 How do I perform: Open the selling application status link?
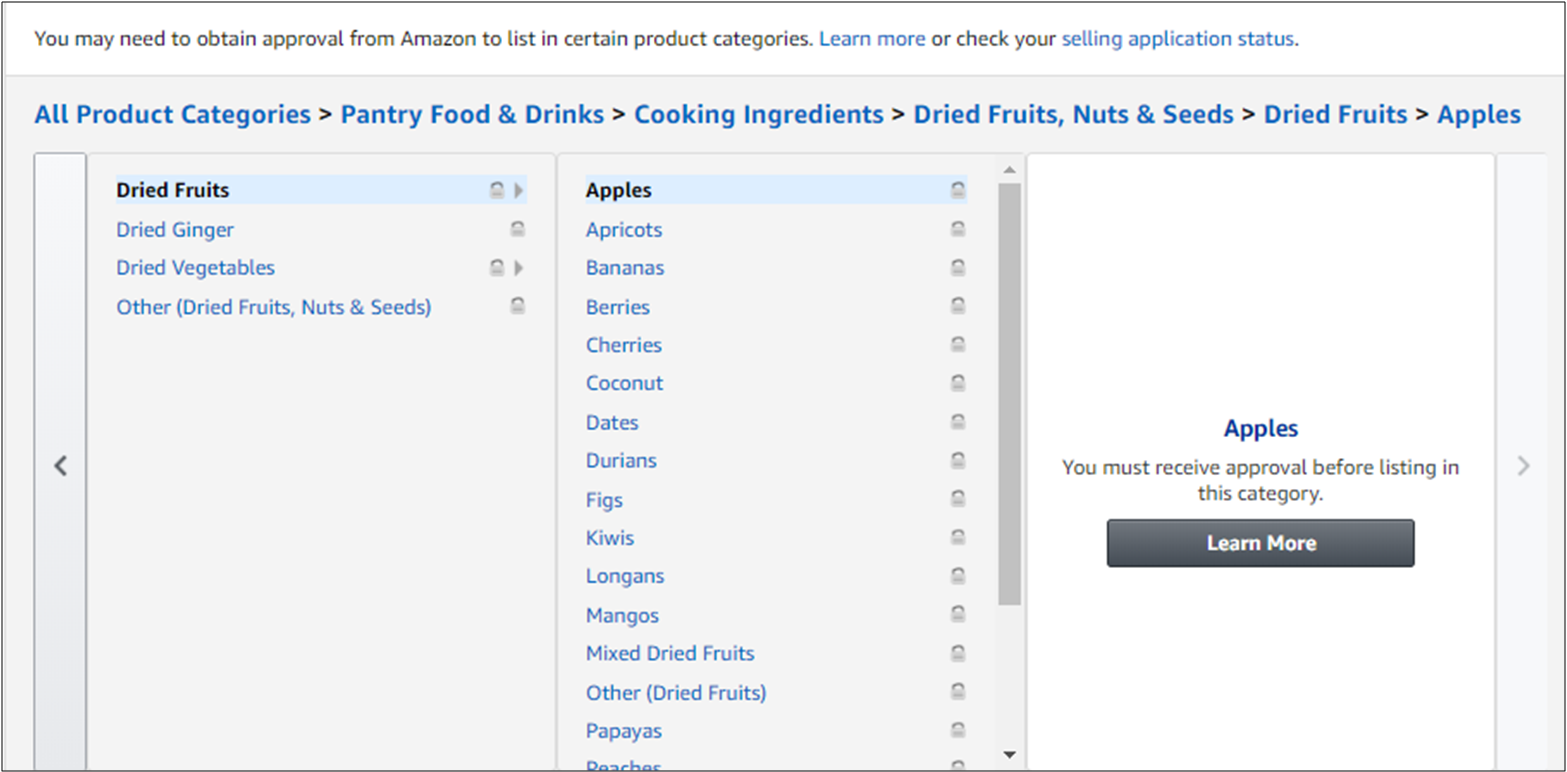pyautogui.click(x=1177, y=40)
